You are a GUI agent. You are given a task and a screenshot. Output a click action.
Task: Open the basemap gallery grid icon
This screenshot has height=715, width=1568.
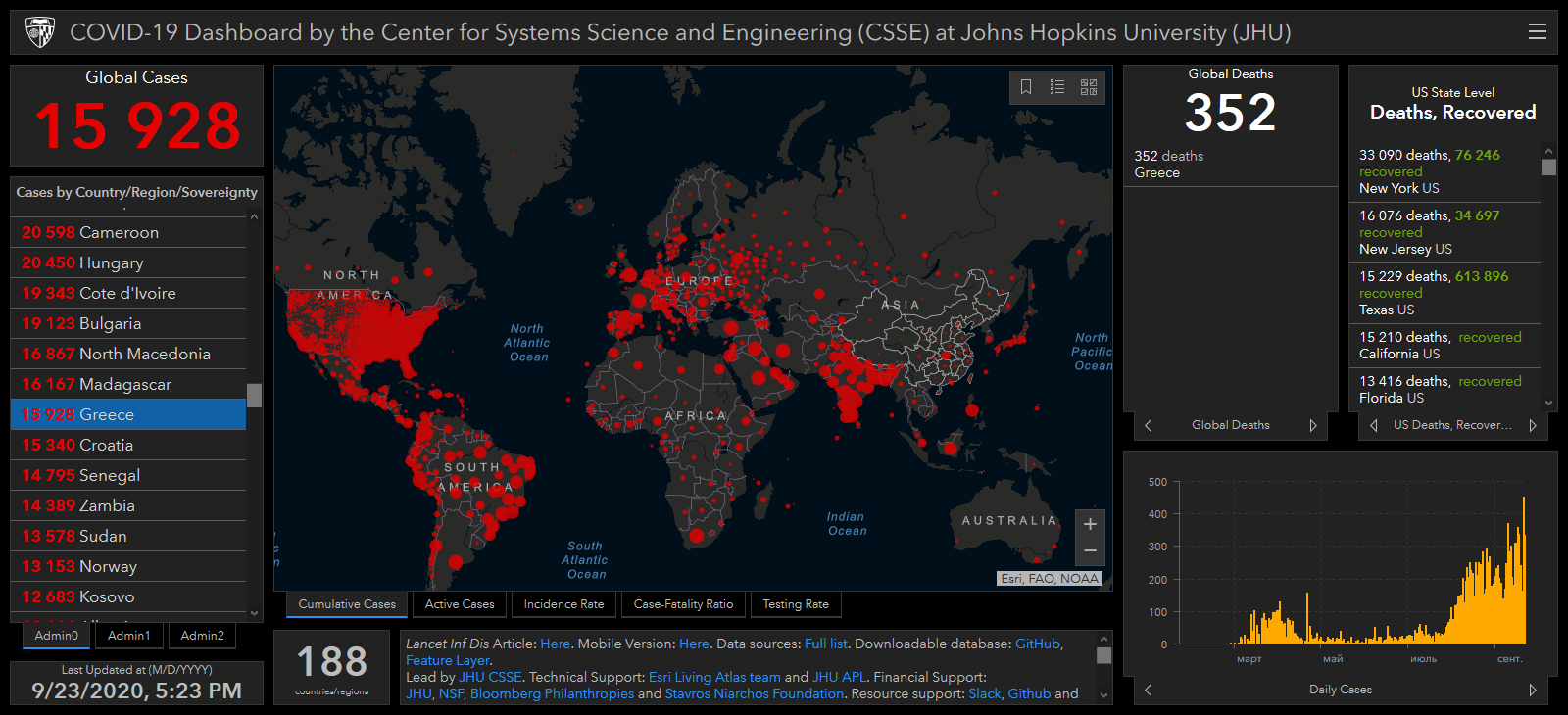pyautogui.click(x=1089, y=87)
